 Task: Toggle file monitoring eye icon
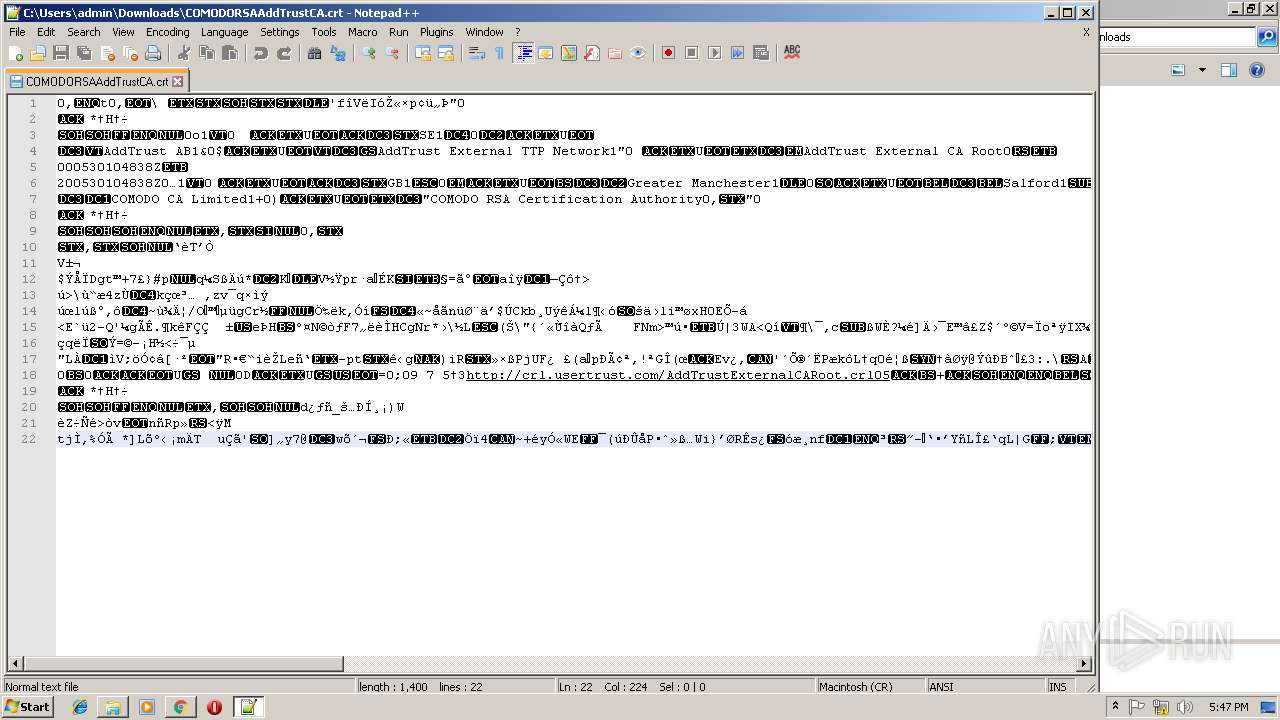638,53
